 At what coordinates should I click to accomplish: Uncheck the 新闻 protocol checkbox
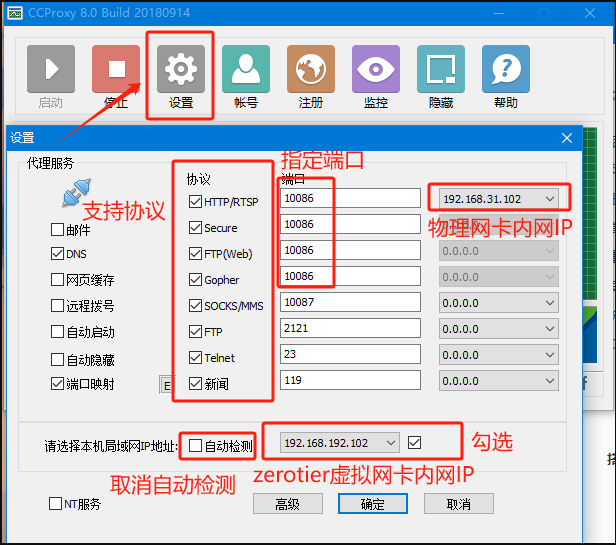point(195,384)
